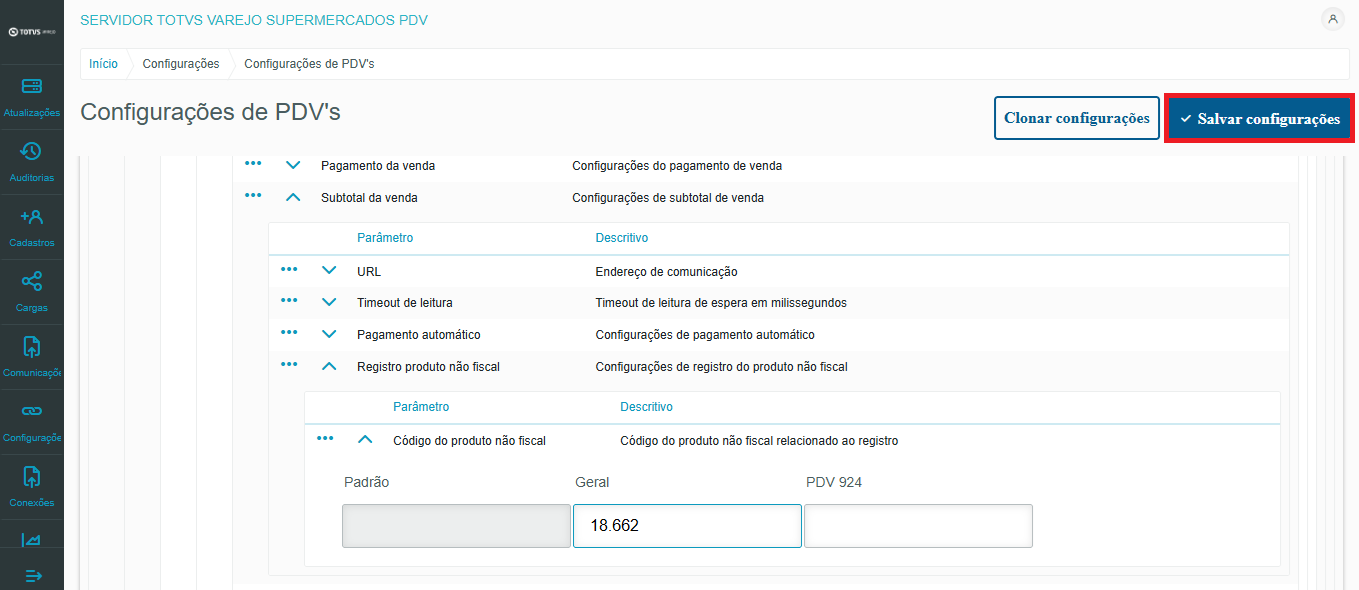Expand the sidebar menu arrow icon
Screen dimensions: 1359x590
coord(33,575)
